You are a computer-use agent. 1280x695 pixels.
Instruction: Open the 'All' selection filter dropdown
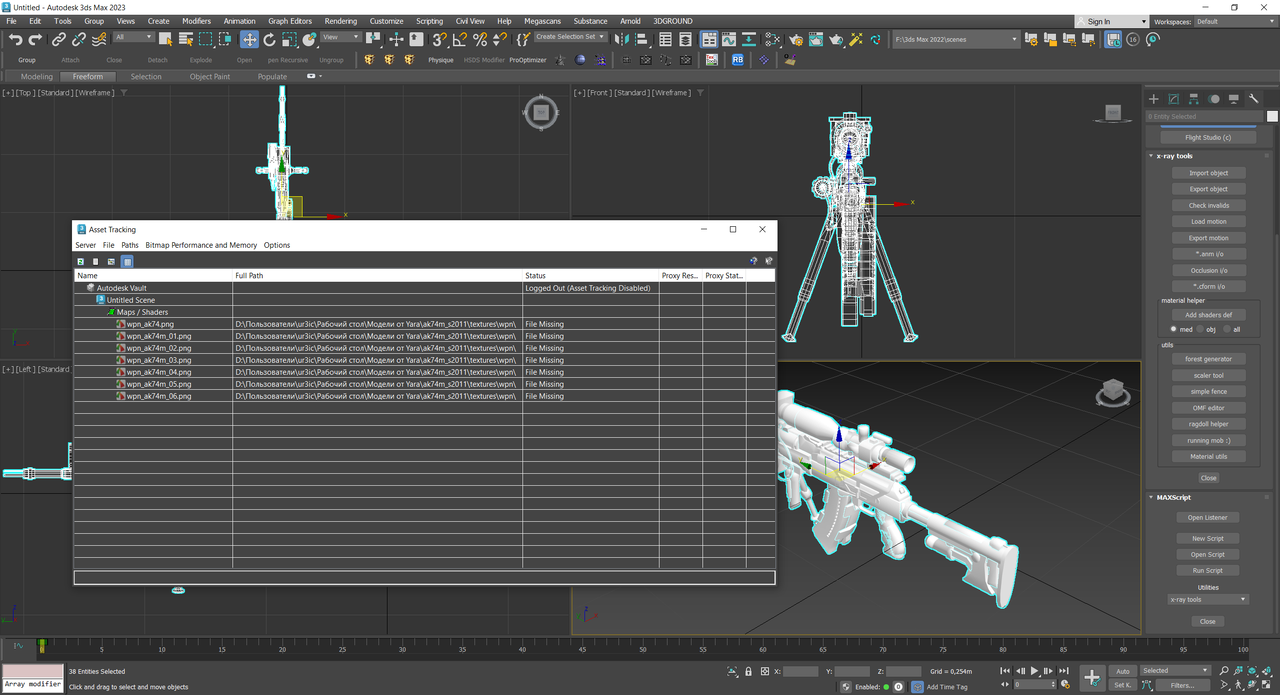134,37
